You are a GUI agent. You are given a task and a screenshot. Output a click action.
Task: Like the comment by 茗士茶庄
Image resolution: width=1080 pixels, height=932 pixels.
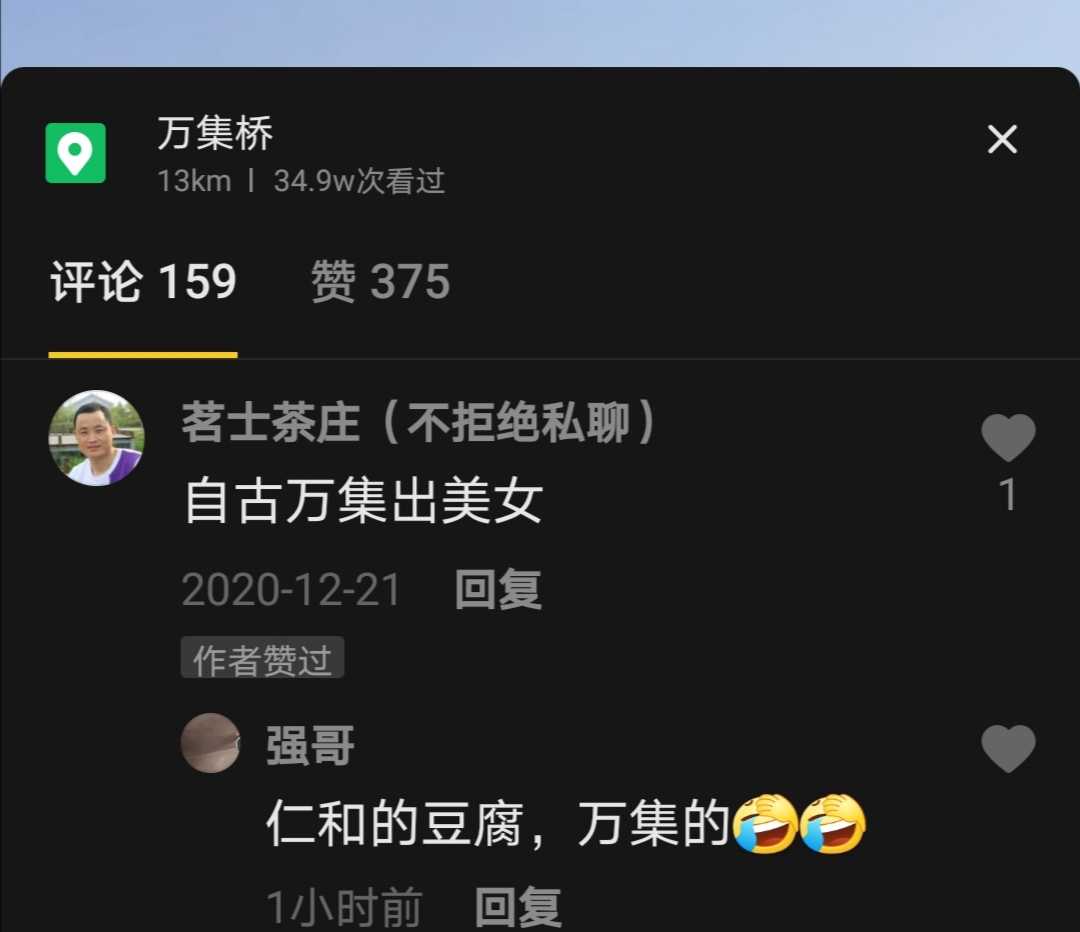[1008, 438]
